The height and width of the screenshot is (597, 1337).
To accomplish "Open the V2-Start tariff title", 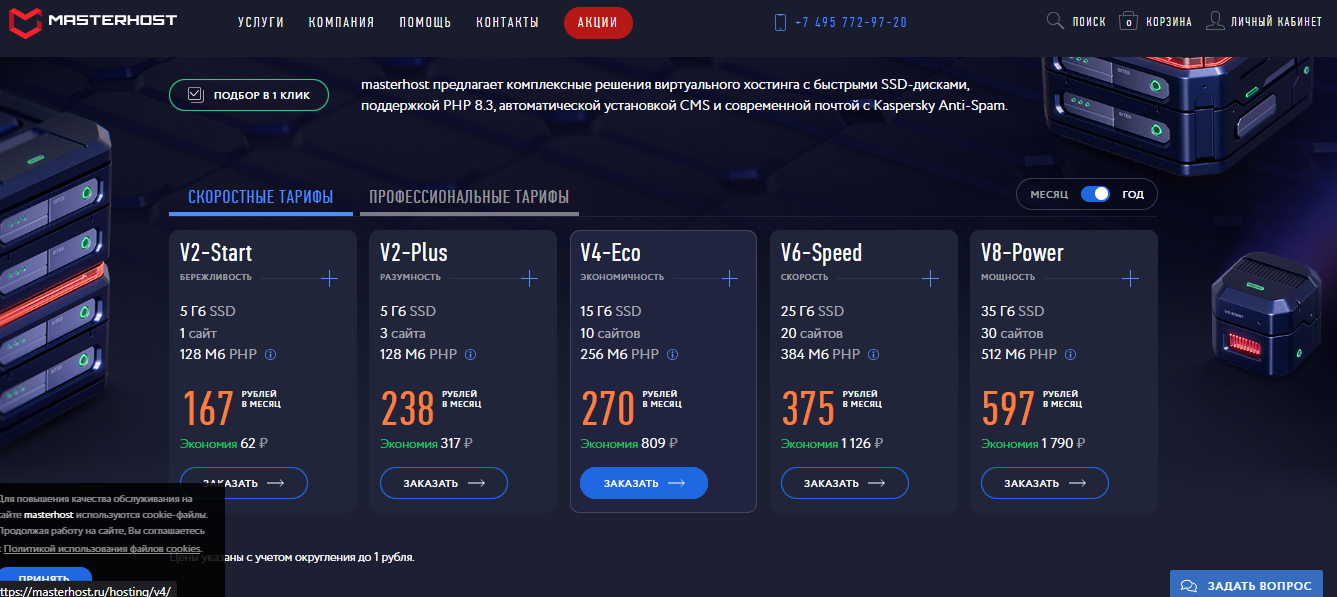I will tap(216, 252).
